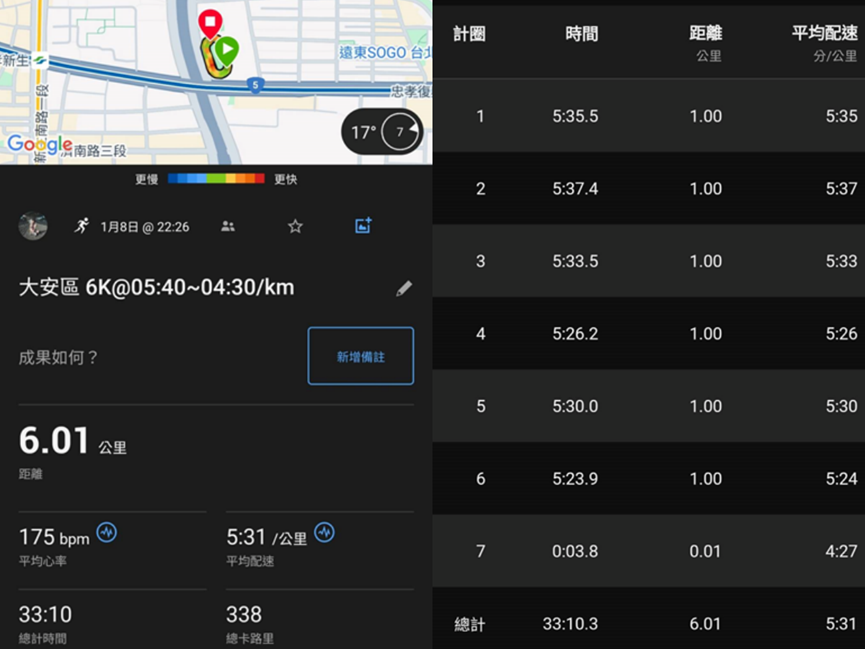Click the pace color gradient legend bar

pos(216,179)
